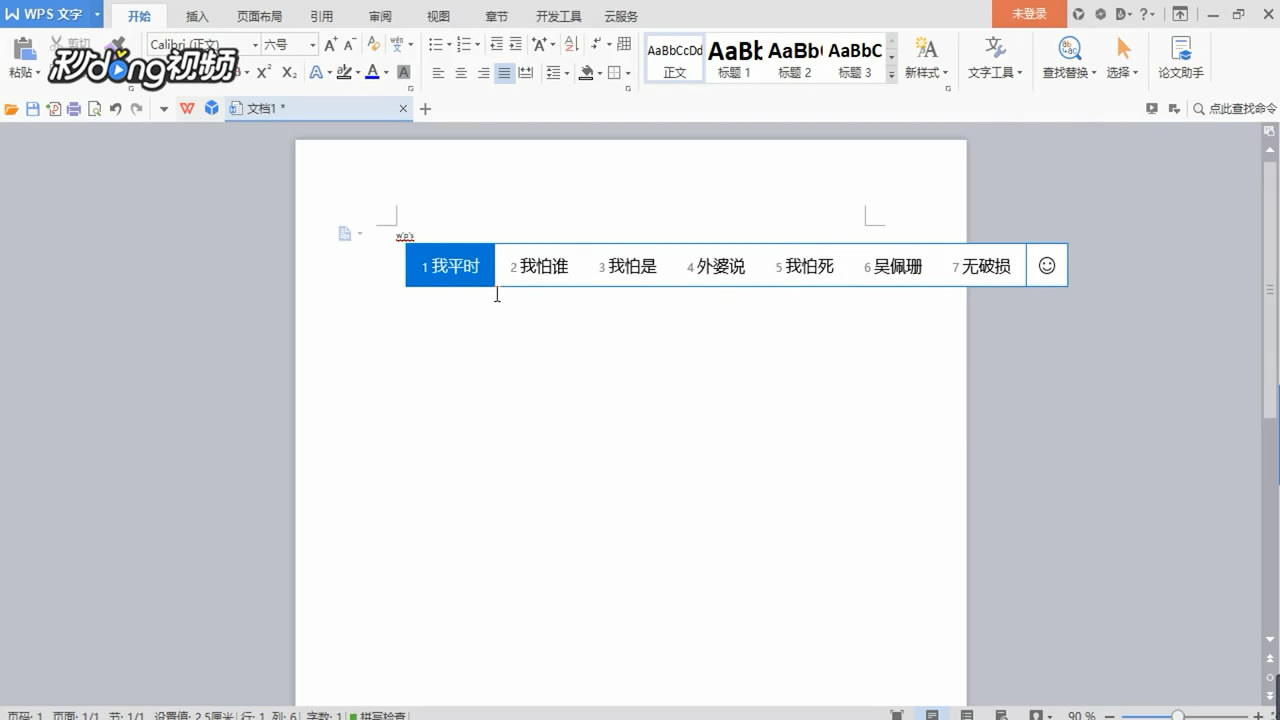Viewport: 1280px width, 720px height.
Task: Click the Decrease Indent icon
Action: (x=494, y=45)
